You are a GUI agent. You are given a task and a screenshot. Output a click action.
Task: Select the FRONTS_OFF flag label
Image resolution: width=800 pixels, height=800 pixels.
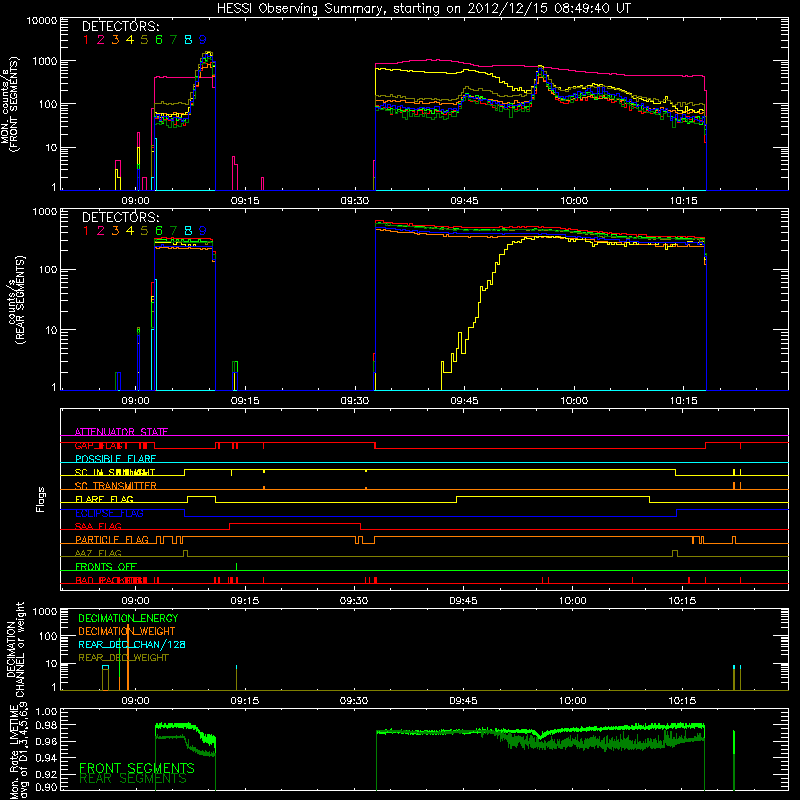coord(106,567)
